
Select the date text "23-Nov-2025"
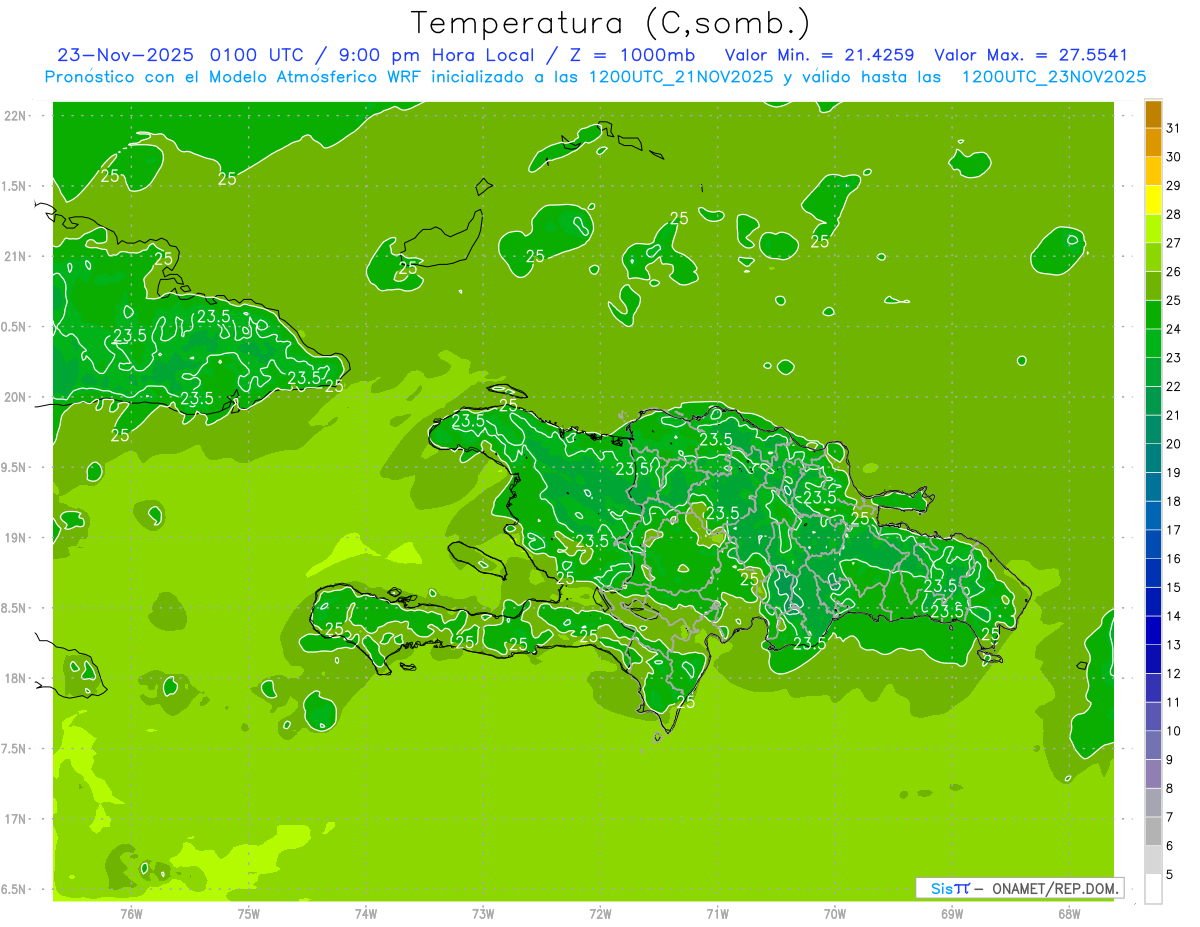126,55
